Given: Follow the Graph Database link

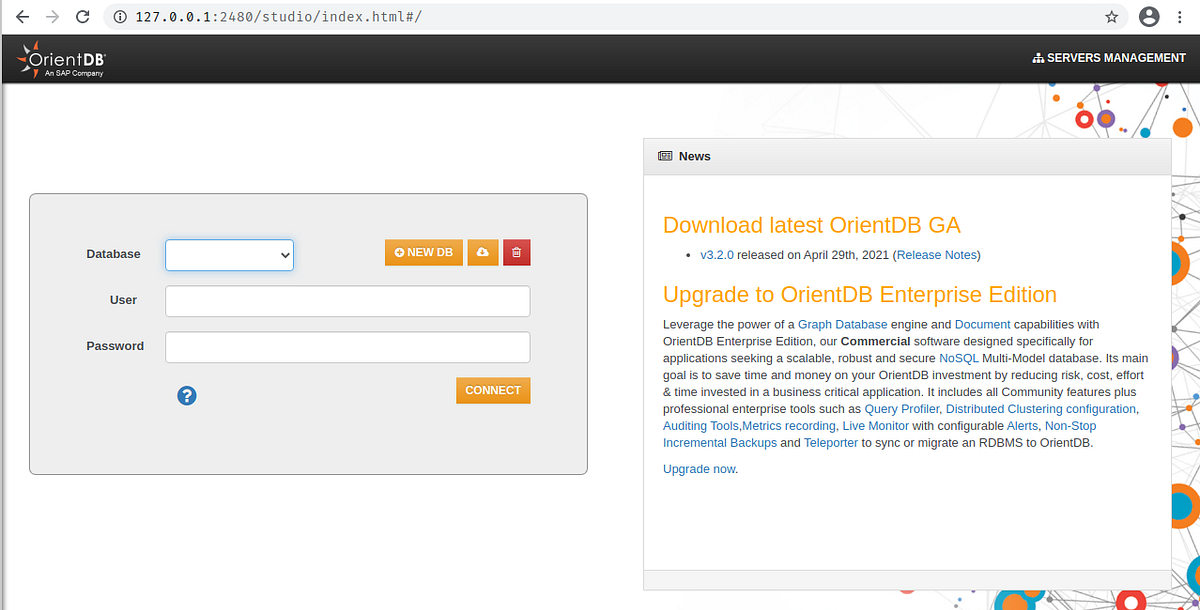Looking at the screenshot, I should click(842, 324).
